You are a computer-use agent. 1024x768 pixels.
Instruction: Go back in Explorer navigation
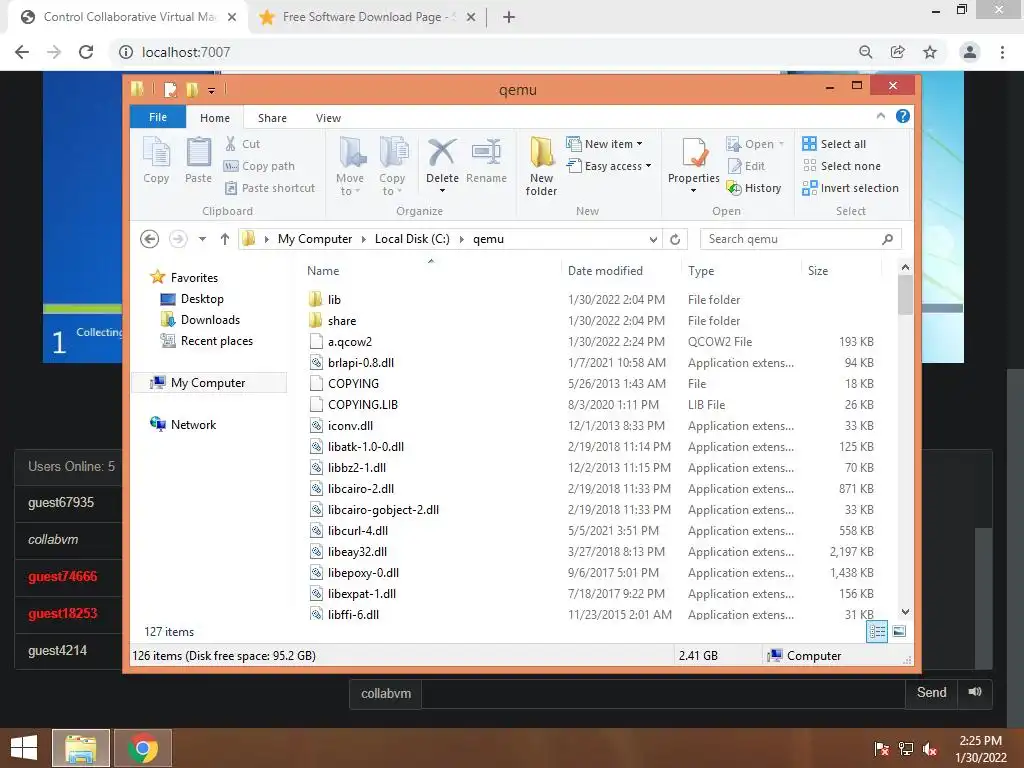coord(150,239)
